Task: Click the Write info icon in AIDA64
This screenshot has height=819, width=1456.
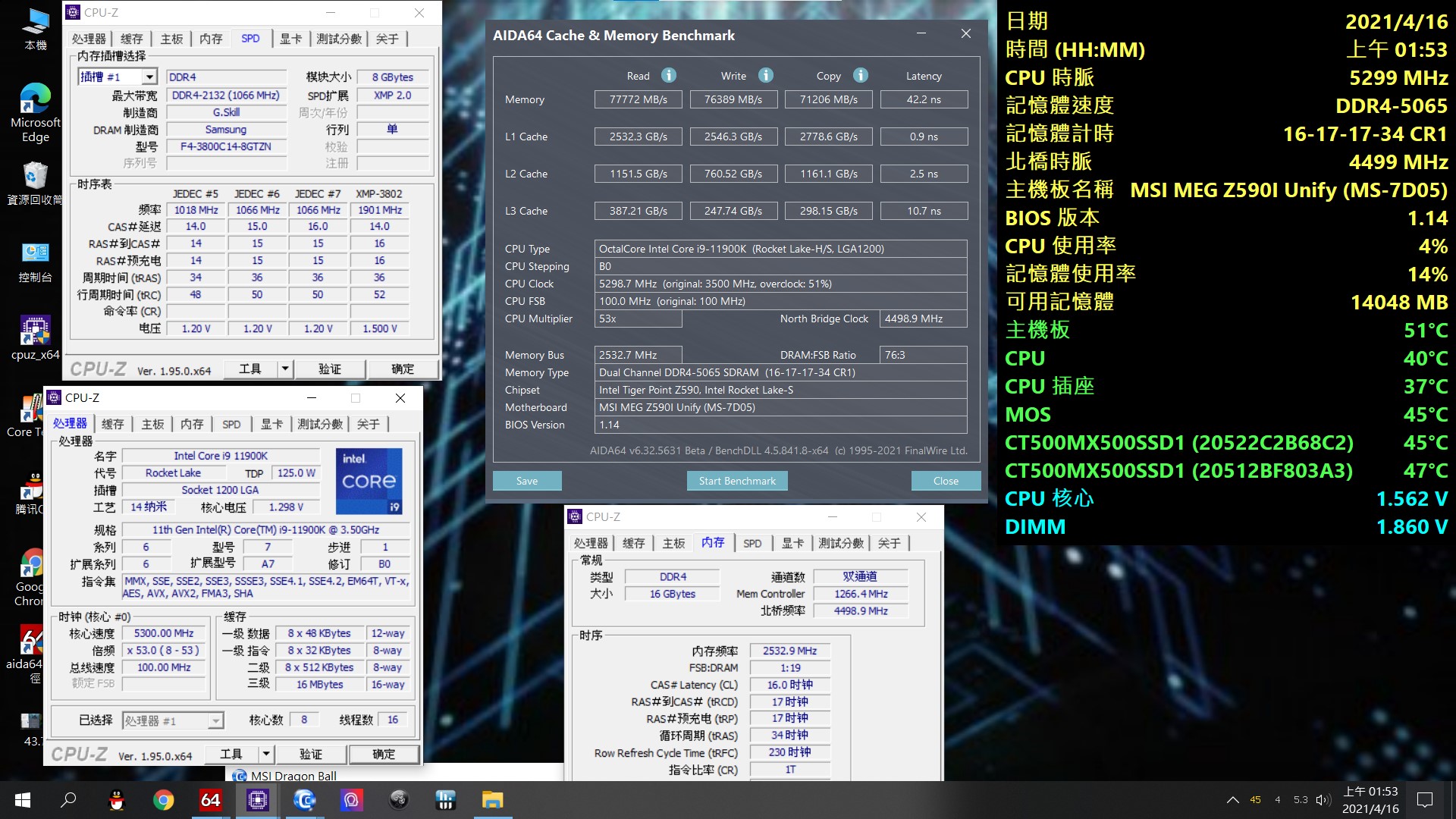Action: 766,75
